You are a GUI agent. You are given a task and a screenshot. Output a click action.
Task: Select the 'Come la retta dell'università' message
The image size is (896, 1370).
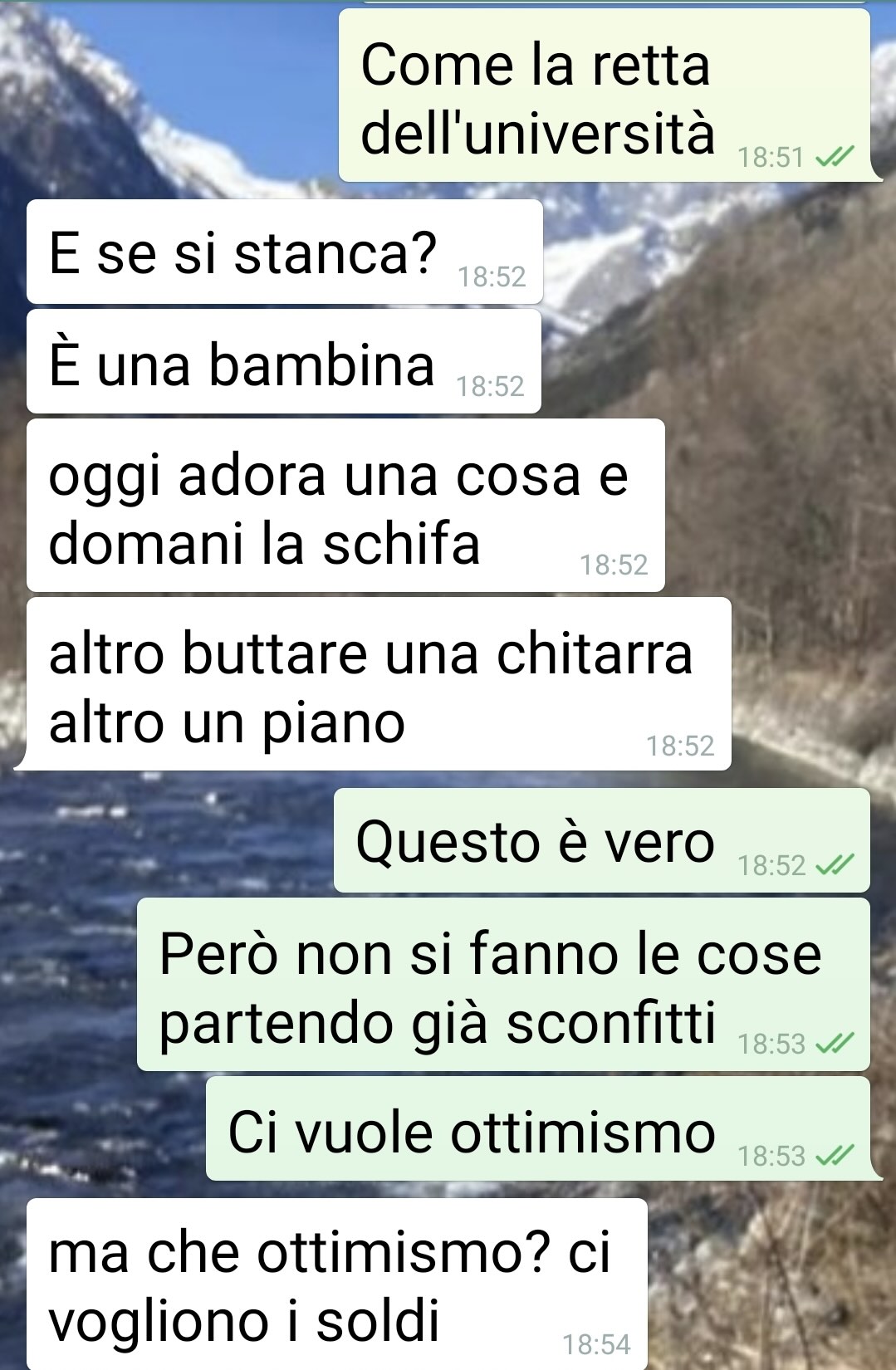(x=605, y=95)
